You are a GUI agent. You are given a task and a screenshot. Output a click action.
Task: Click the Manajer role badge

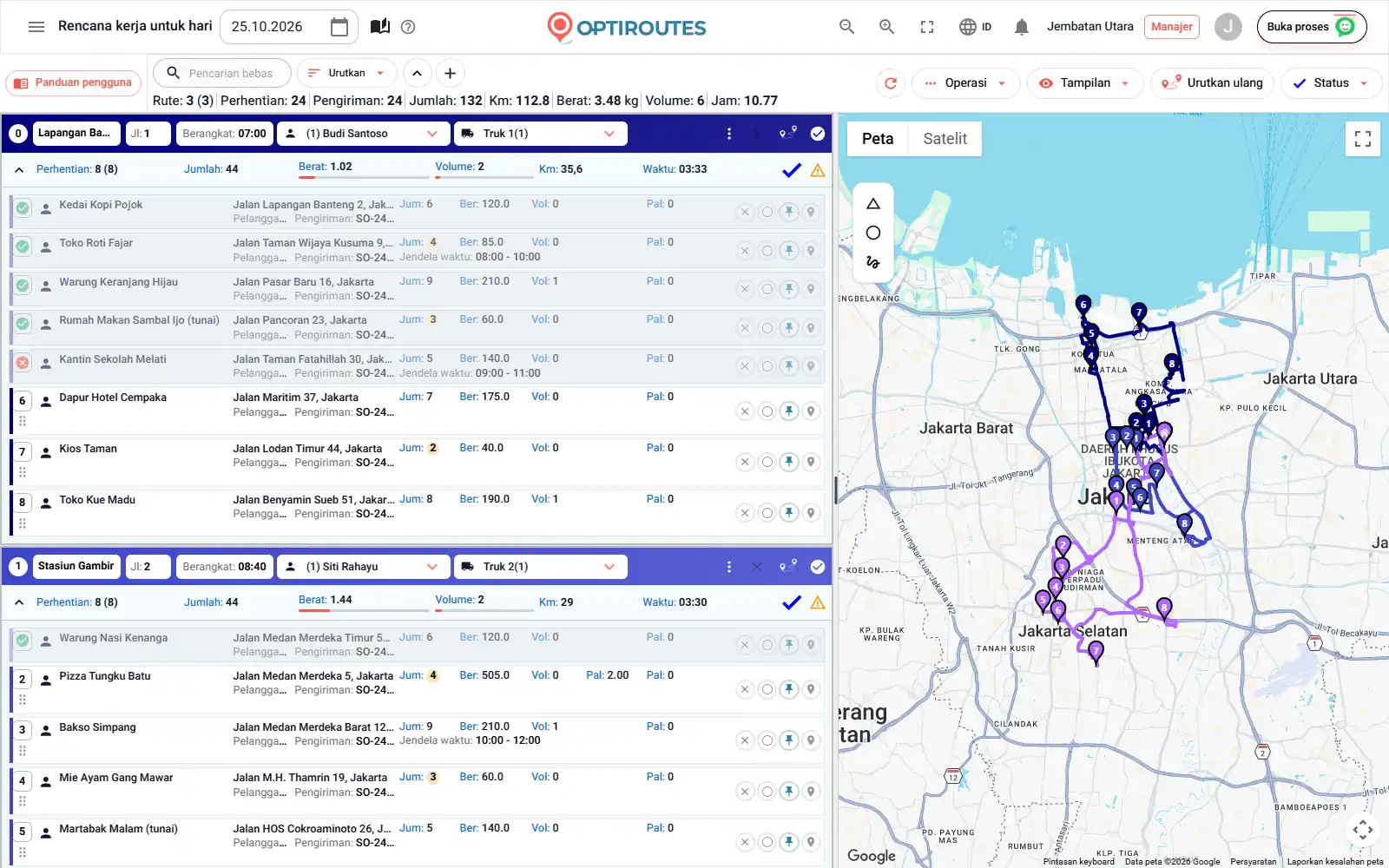(x=1171, y=27)
